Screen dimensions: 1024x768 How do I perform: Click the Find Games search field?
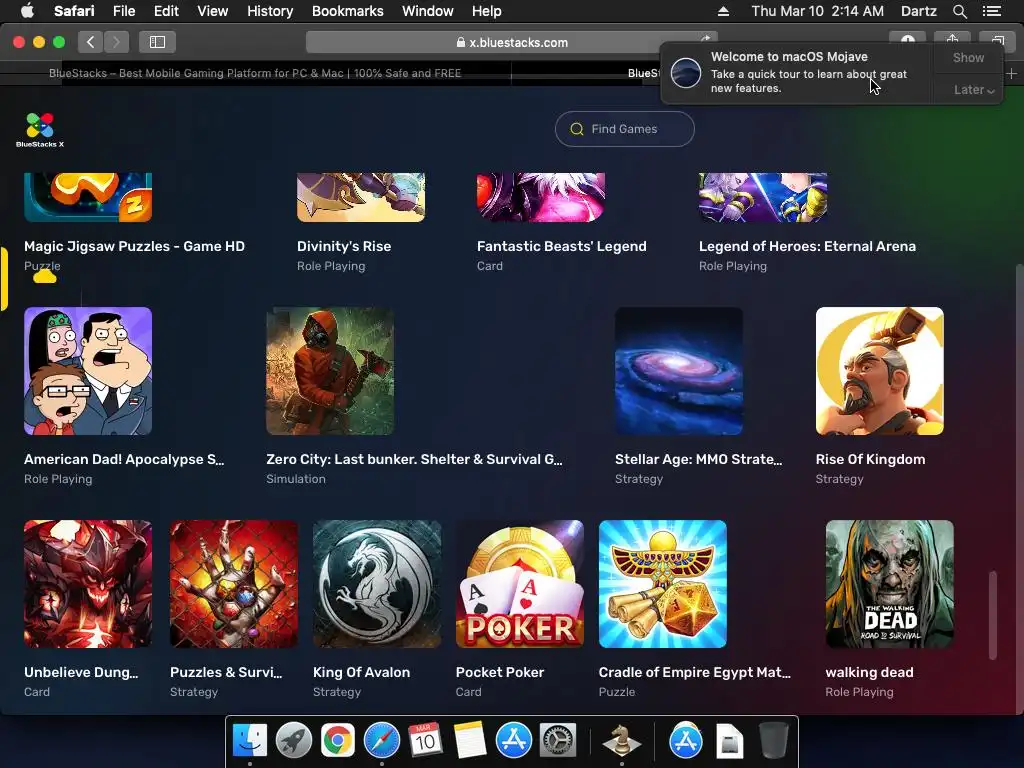coord(624,129)
